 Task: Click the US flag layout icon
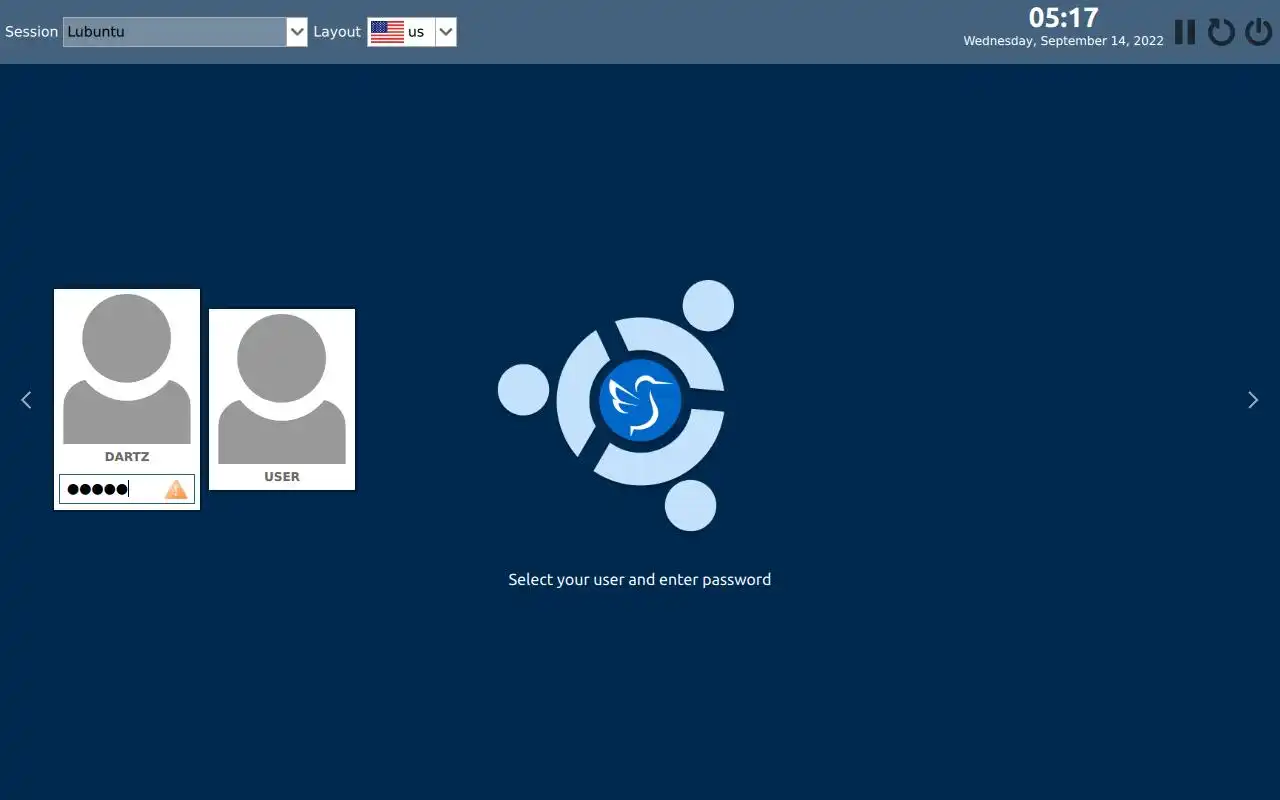[x=387, y=32]
